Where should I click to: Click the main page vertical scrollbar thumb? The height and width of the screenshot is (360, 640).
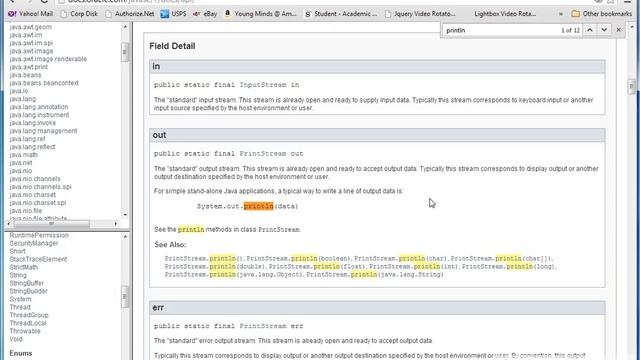631,86
